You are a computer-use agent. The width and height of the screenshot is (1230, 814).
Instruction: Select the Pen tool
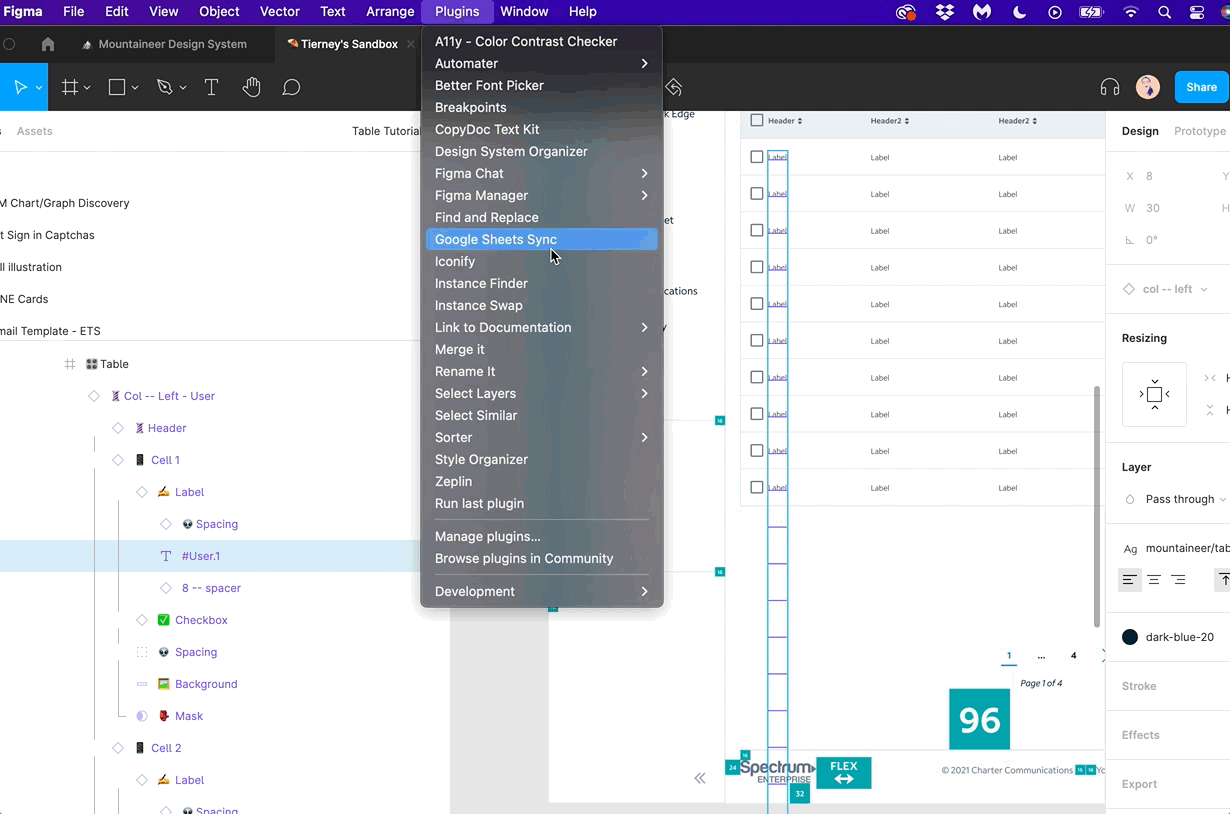[165, 88]
